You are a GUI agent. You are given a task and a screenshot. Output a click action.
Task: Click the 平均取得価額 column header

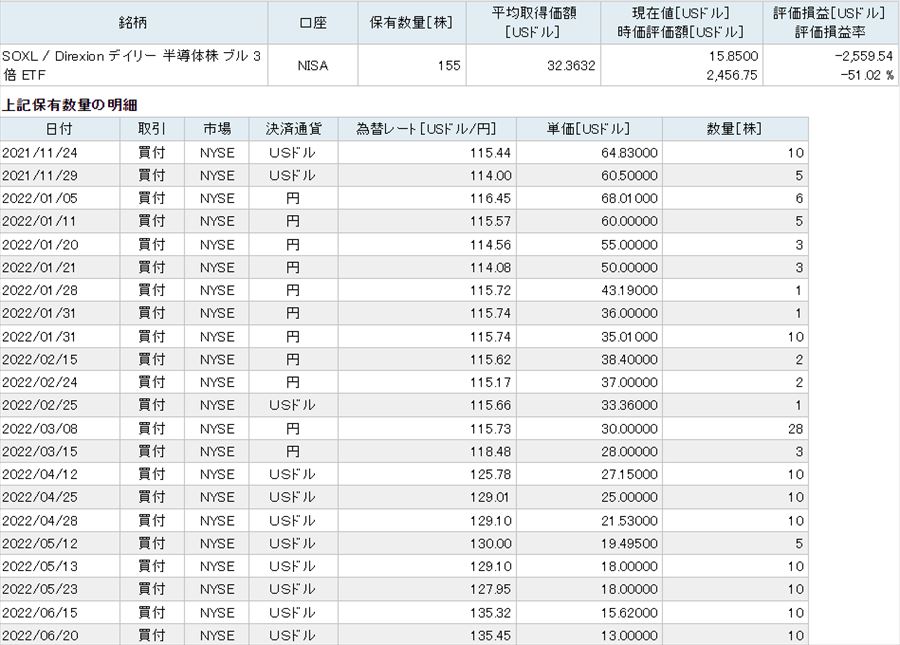click(533, 22)
